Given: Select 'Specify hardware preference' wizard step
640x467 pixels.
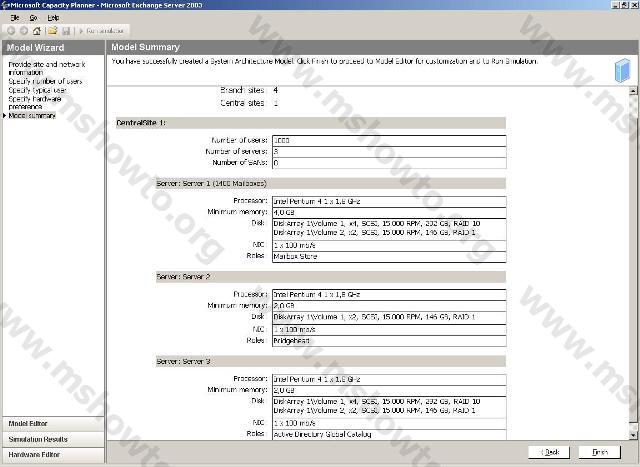Looking at the screenshot, I should tap(35, 102).
